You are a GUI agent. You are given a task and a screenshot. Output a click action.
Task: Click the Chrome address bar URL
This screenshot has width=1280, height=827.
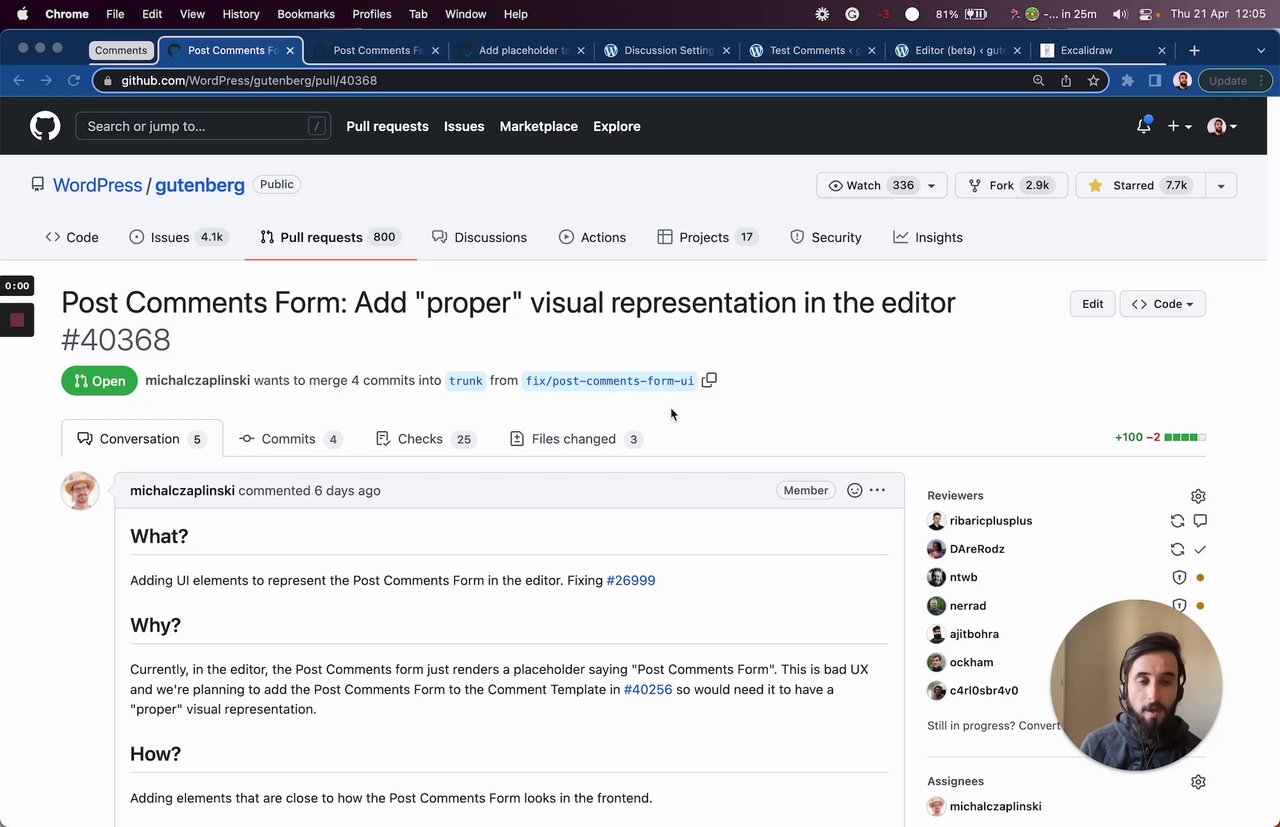tap(249, 80)
